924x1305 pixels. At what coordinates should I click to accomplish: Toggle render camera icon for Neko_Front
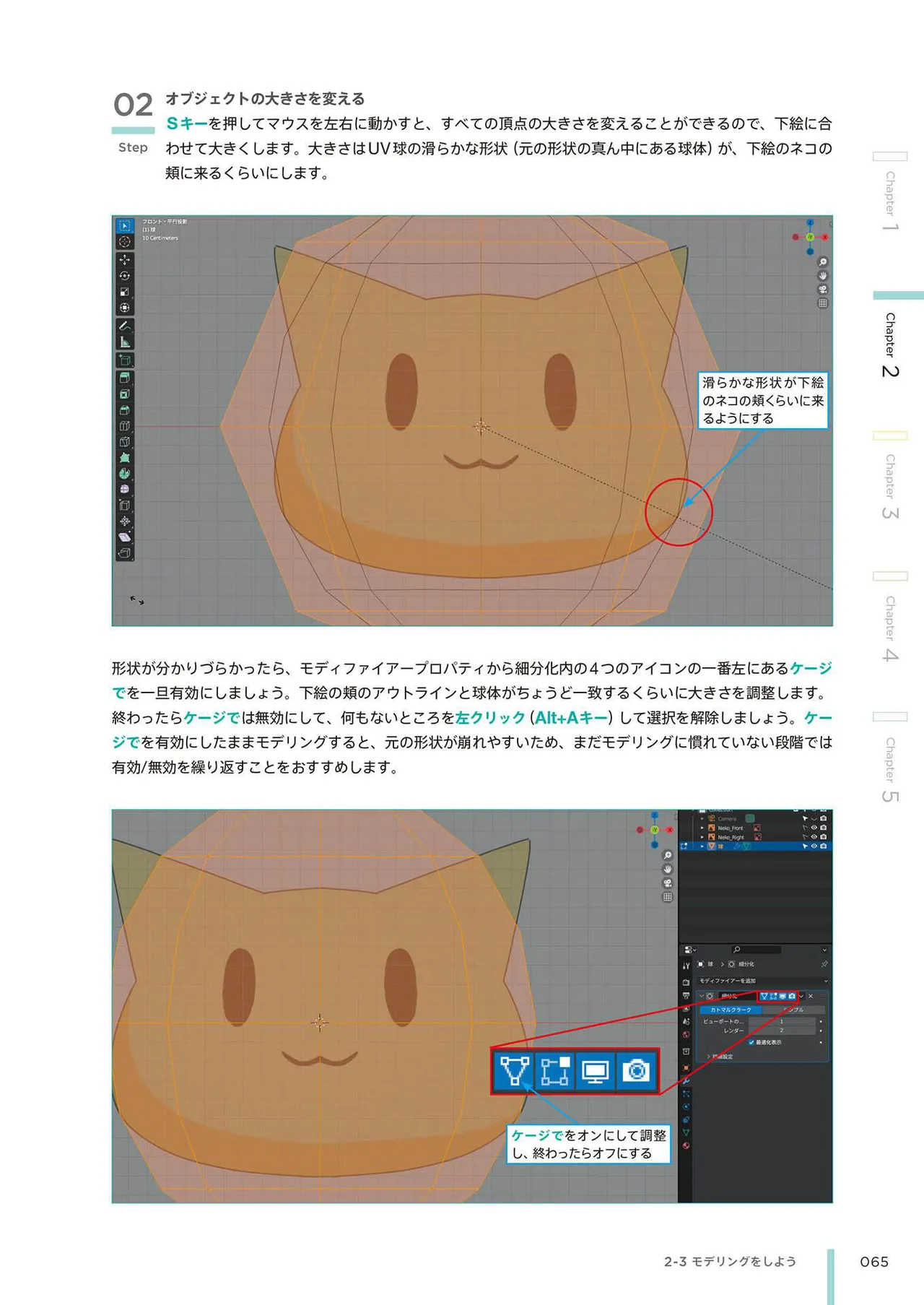pos(824,828)
